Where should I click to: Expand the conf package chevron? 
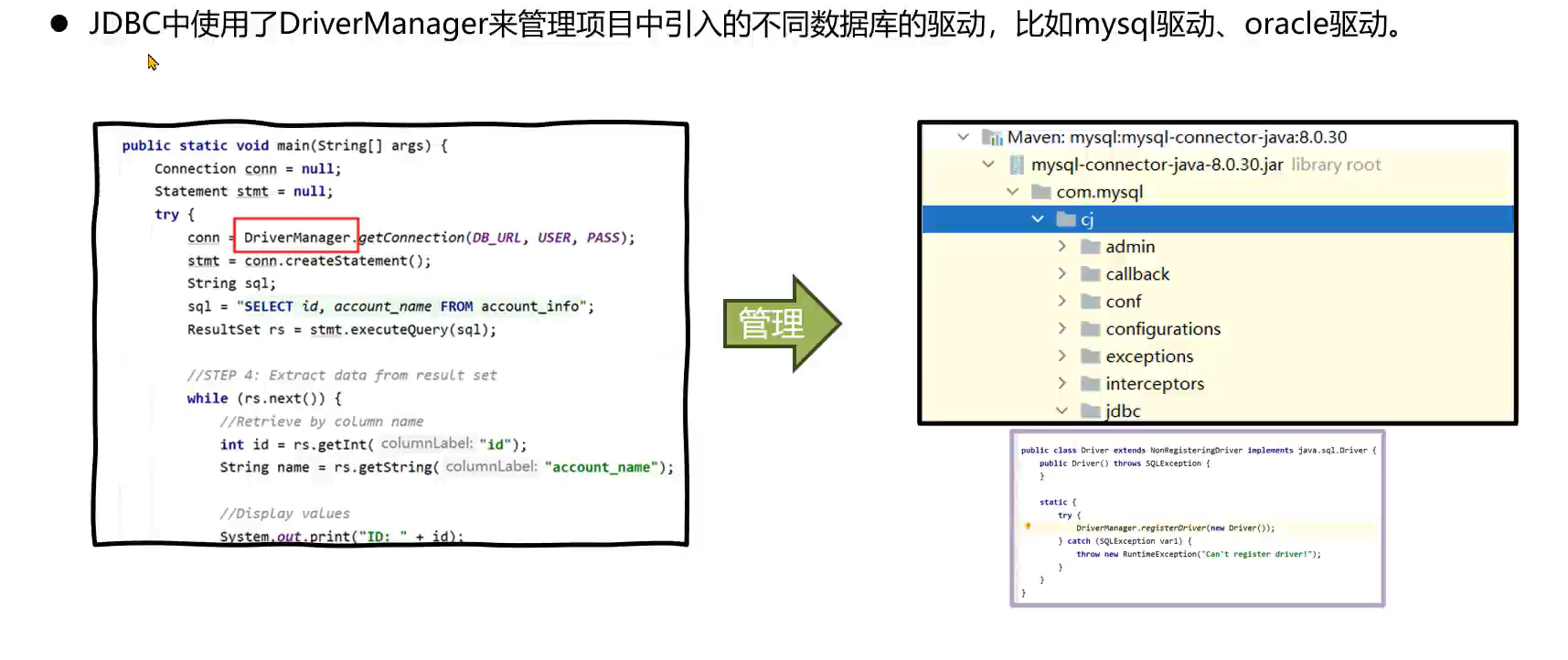point(1061,302)
